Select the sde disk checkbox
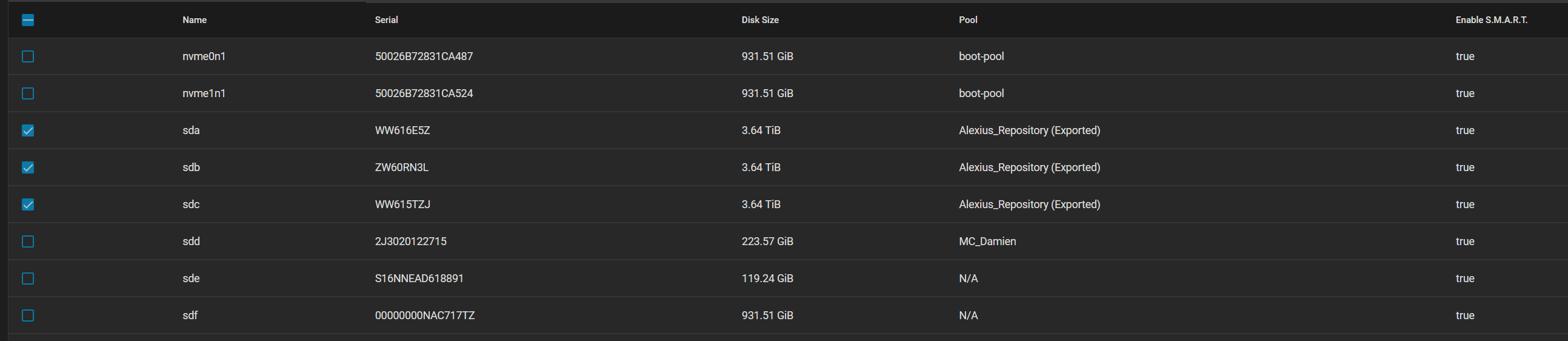The height and width of the screenshot is (341, 1568). click(x=28, y=279)
